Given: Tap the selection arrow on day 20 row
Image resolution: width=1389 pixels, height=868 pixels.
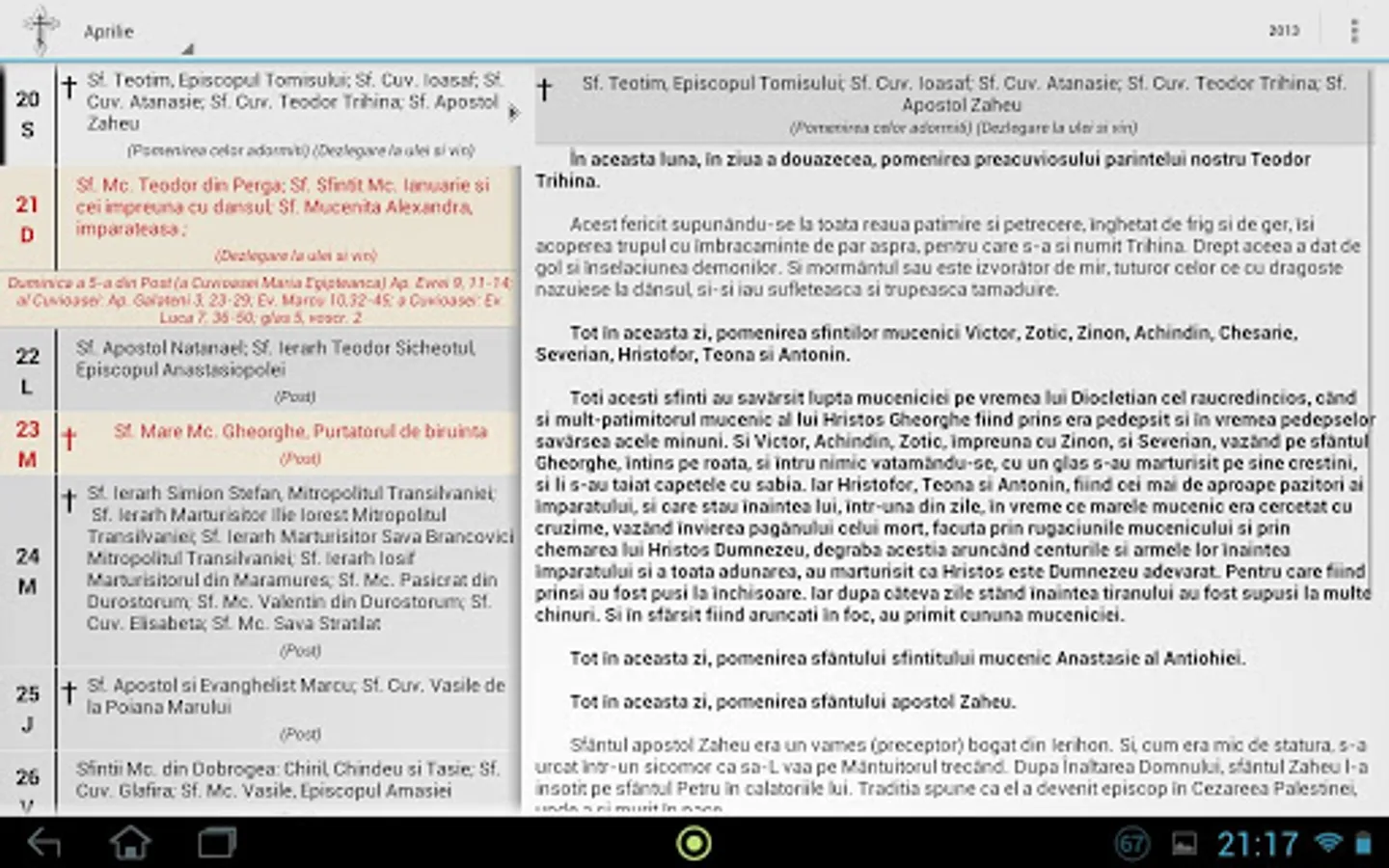Looking at the screenshot, I should pyautogui.click(x=513, y=113).
